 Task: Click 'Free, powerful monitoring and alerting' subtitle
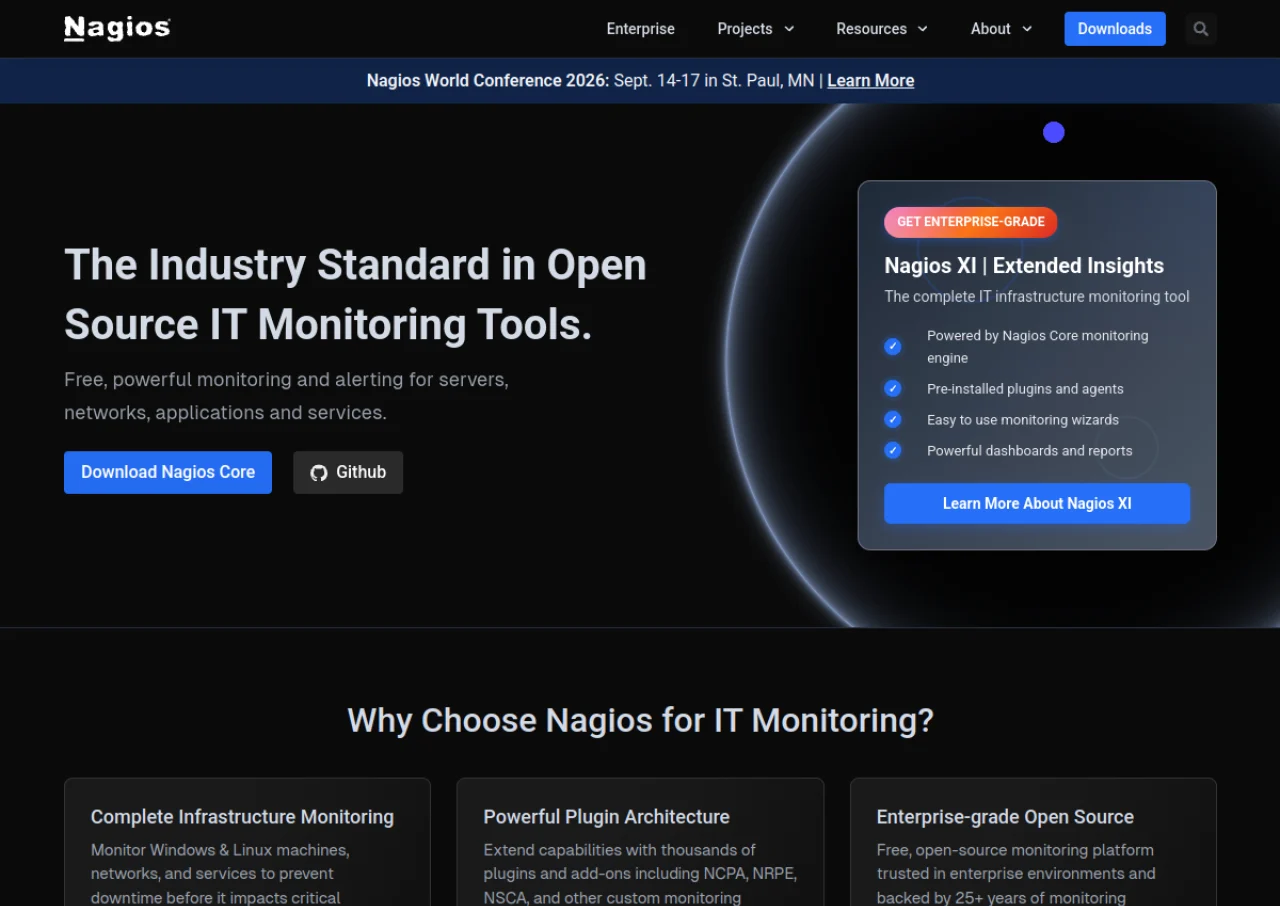(286, 396)
